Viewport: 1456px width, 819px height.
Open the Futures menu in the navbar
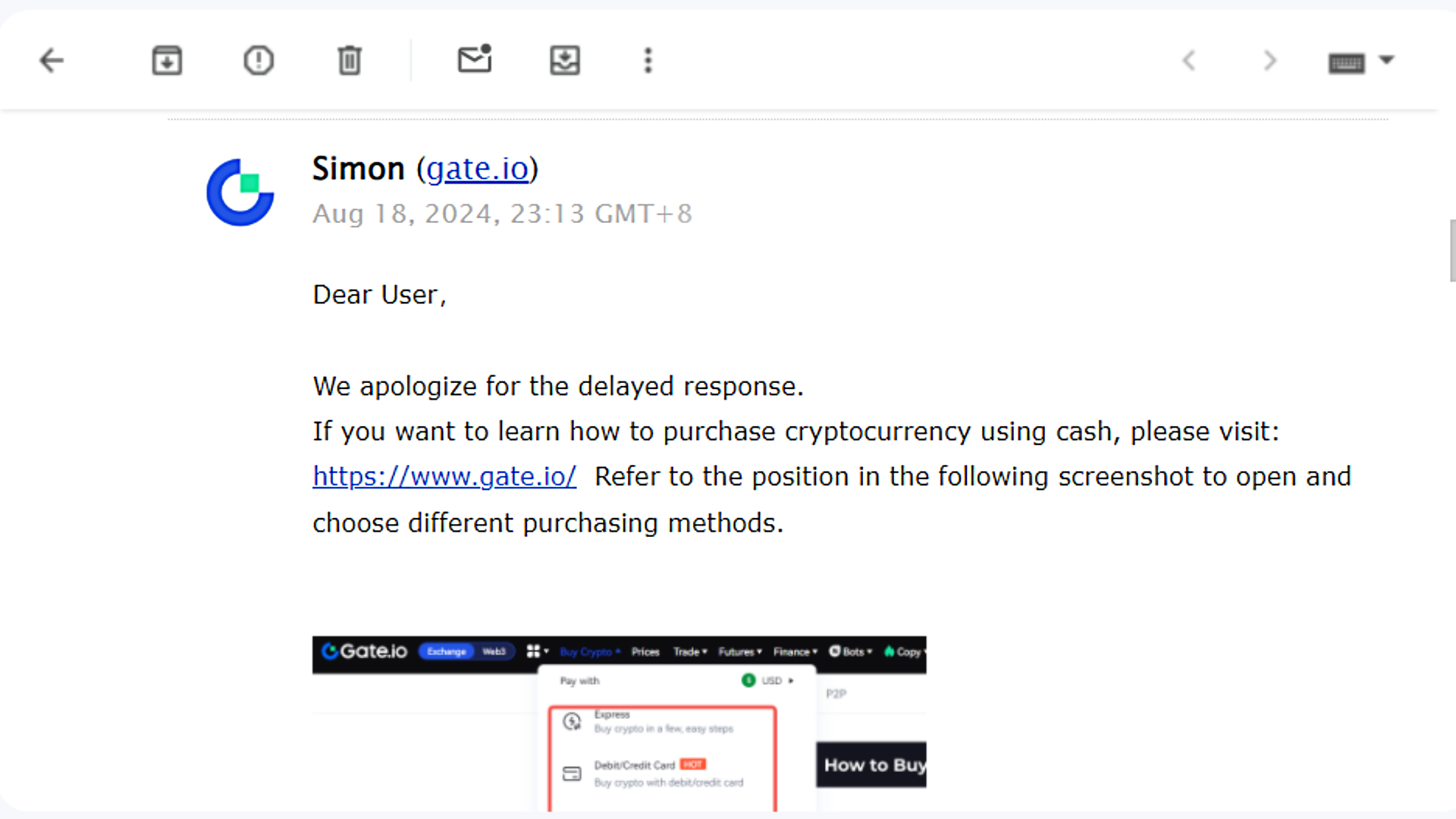pos(739,651)
